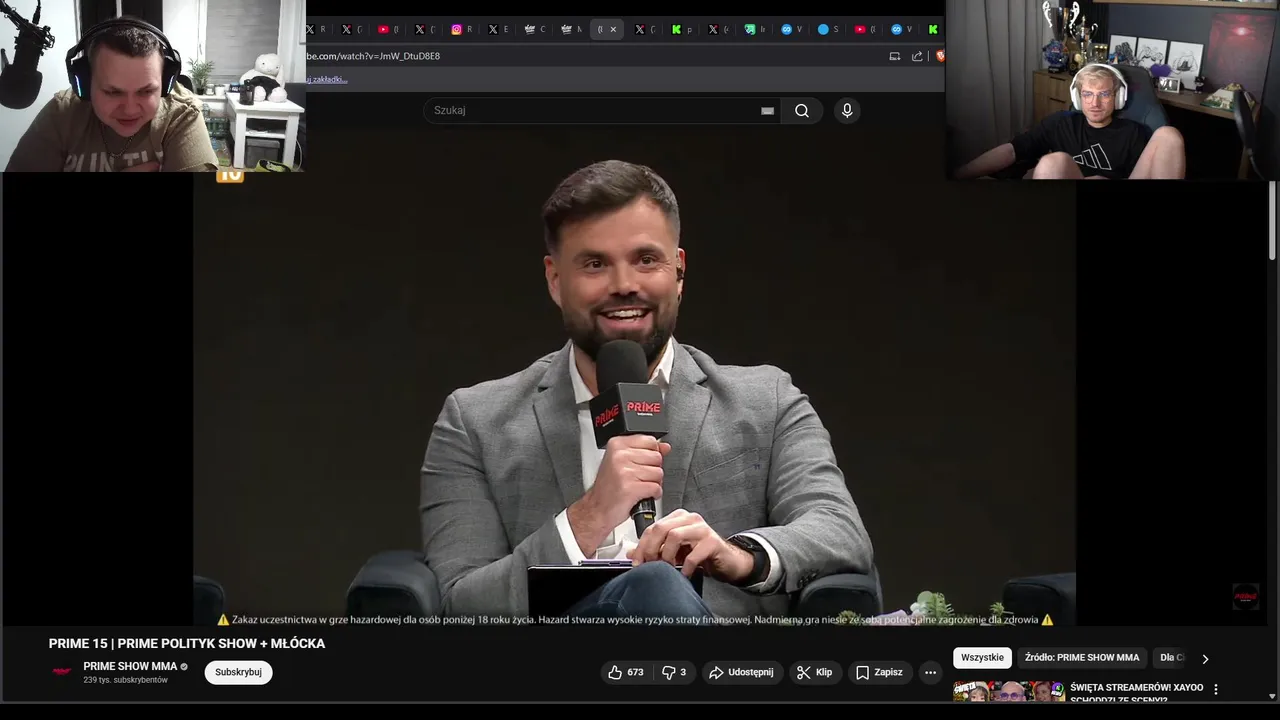Screen dimensions: 1280x720
Task: Click the PRIME watermark logo in video corner
Action: tap(1245, 597)
